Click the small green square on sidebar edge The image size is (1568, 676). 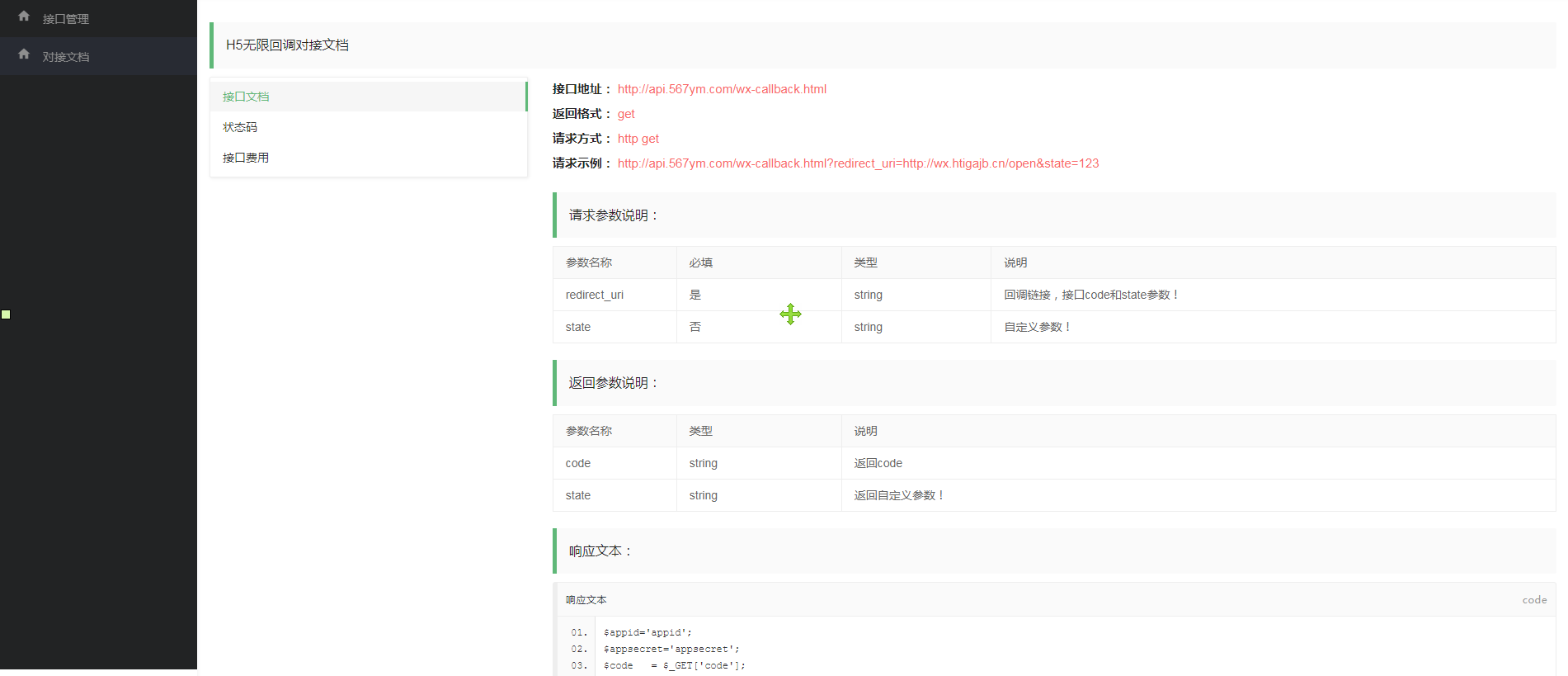point(6,314)
